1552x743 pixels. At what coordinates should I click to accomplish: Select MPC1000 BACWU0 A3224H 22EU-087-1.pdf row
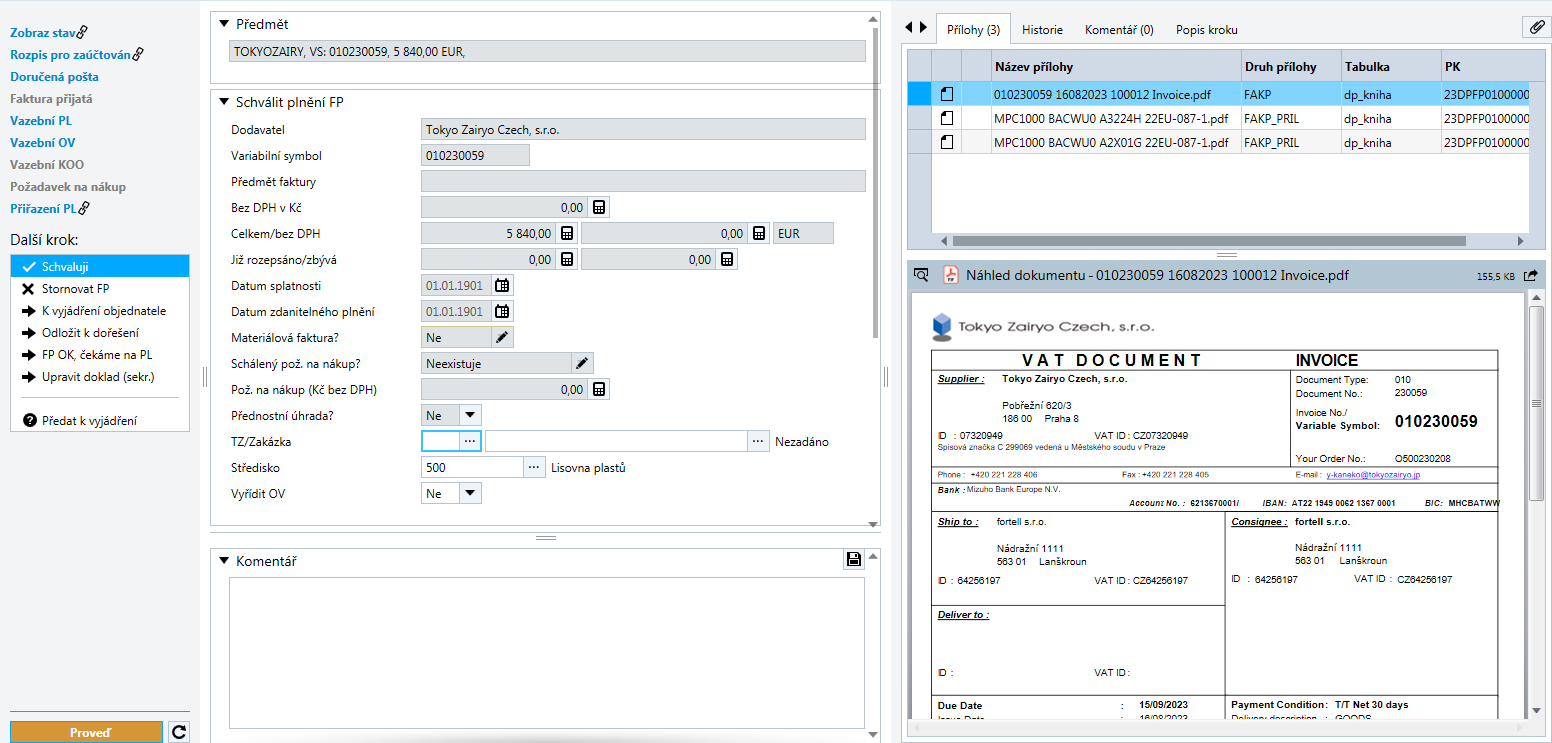click(x=1218, y=118)
